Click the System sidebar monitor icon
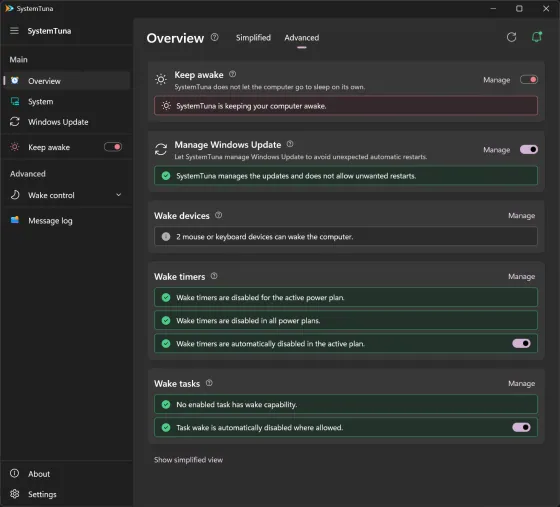The height and width of the screenshot is (507, 560). click(15, 101)
